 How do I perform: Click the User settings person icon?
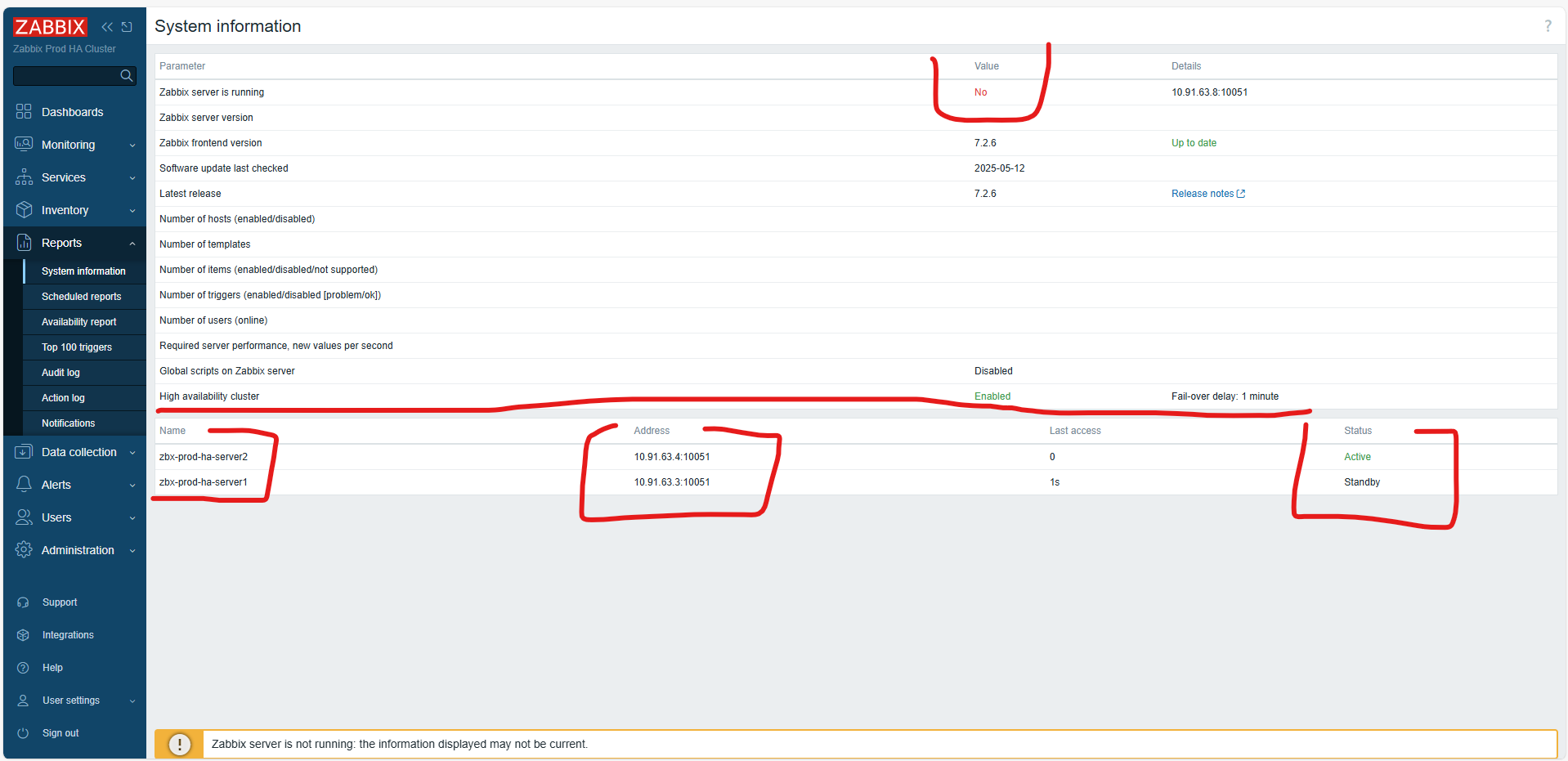(23, 701)
